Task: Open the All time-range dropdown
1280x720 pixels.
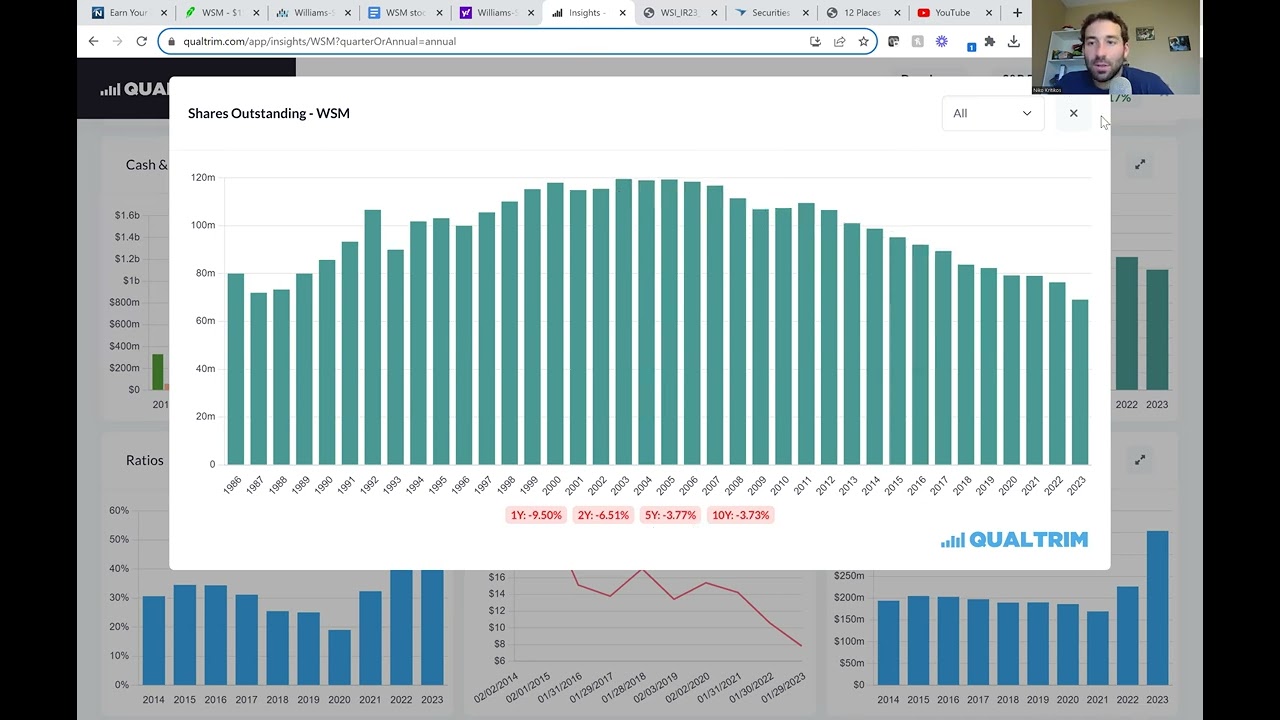Action: [x=992, y=113]
